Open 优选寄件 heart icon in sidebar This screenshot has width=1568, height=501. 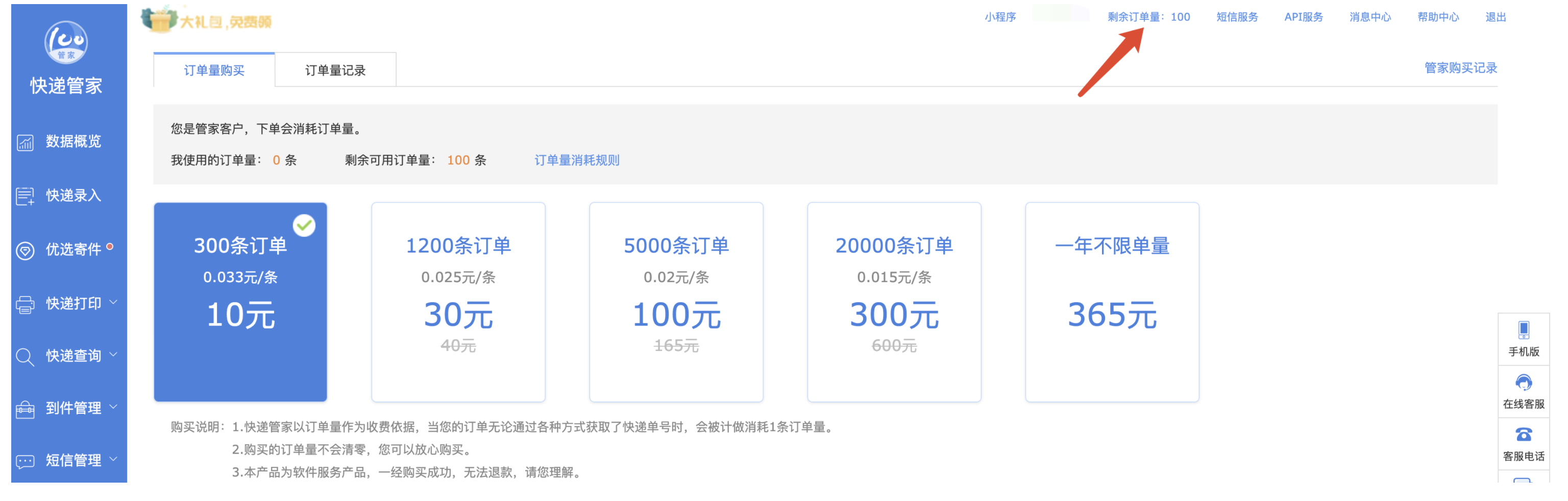coord(25,250)
